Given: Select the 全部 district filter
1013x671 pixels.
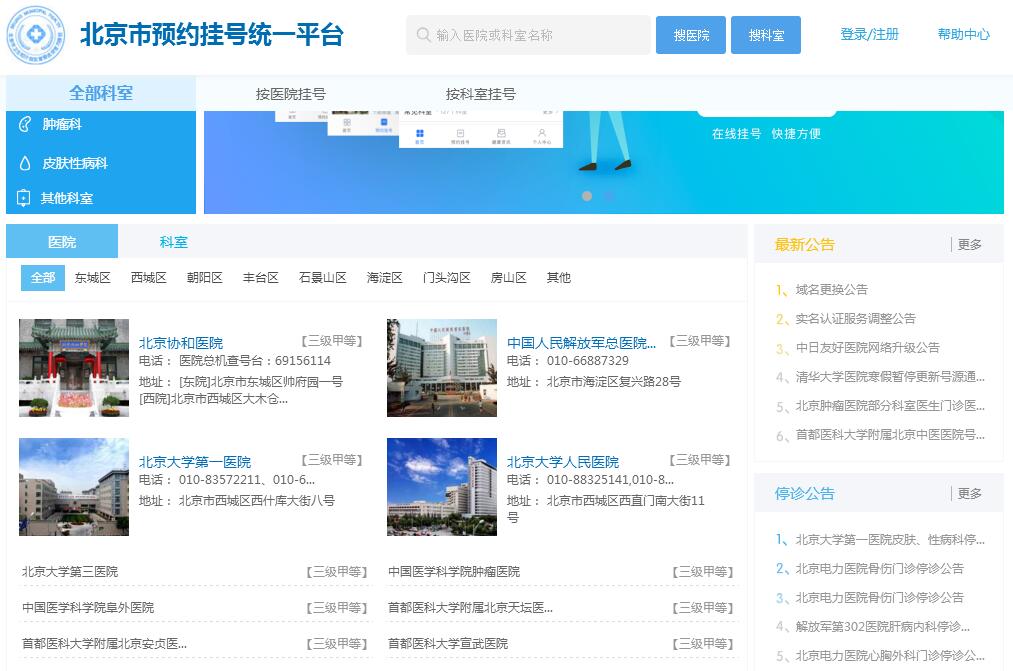Looking at the screenshot, I should click(43, 278).
